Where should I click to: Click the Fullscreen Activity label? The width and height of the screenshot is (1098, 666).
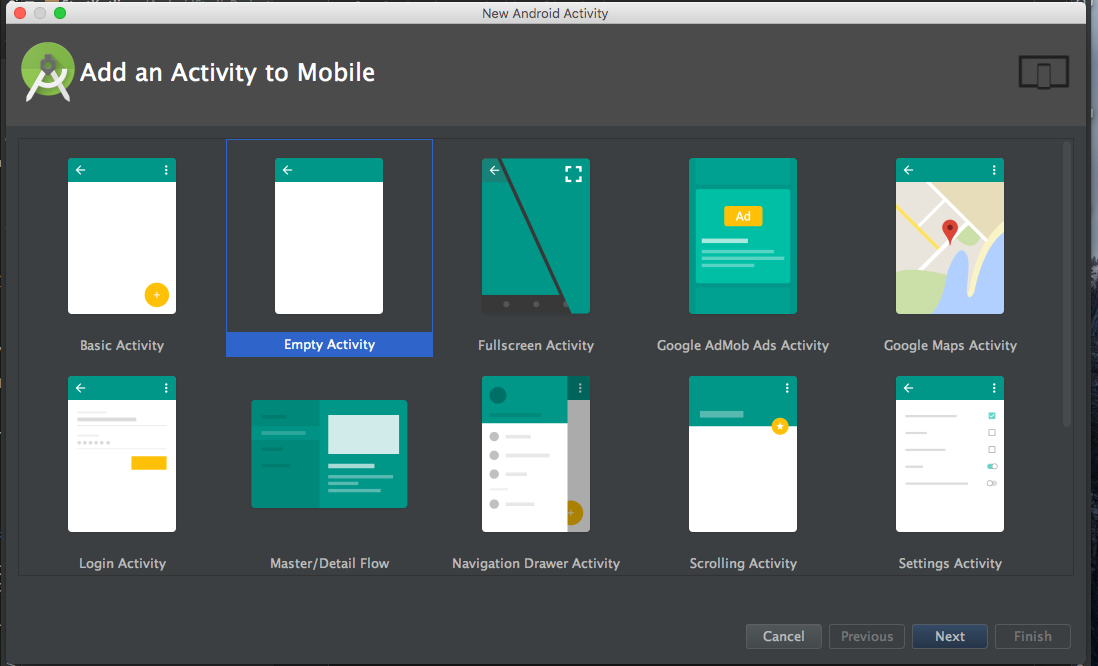tap(536, 345)
